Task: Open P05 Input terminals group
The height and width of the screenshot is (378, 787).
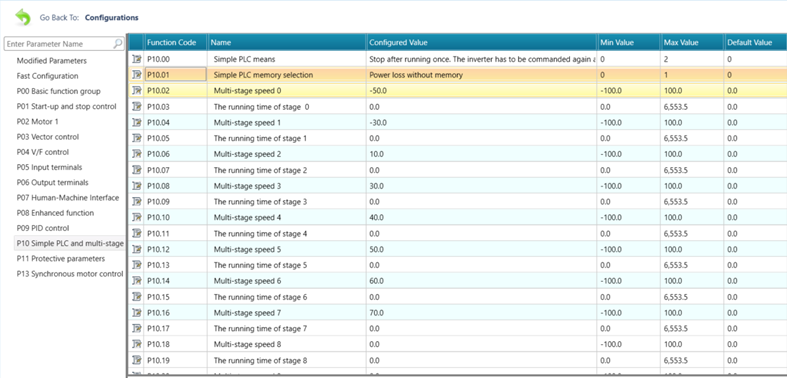Action: (x=49, y=167)
